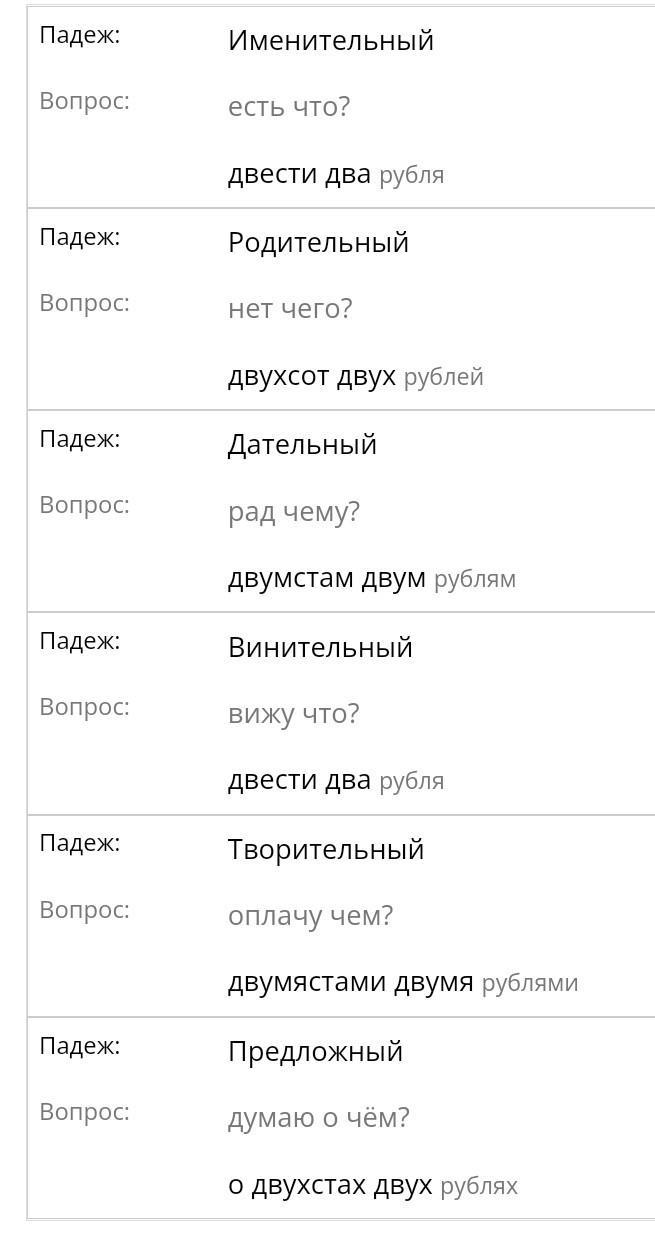Click the Винительный case heading
Image resolution: width=655 pixels, height=1233 pixels.
pyautogui.click(x=320, y=648)
